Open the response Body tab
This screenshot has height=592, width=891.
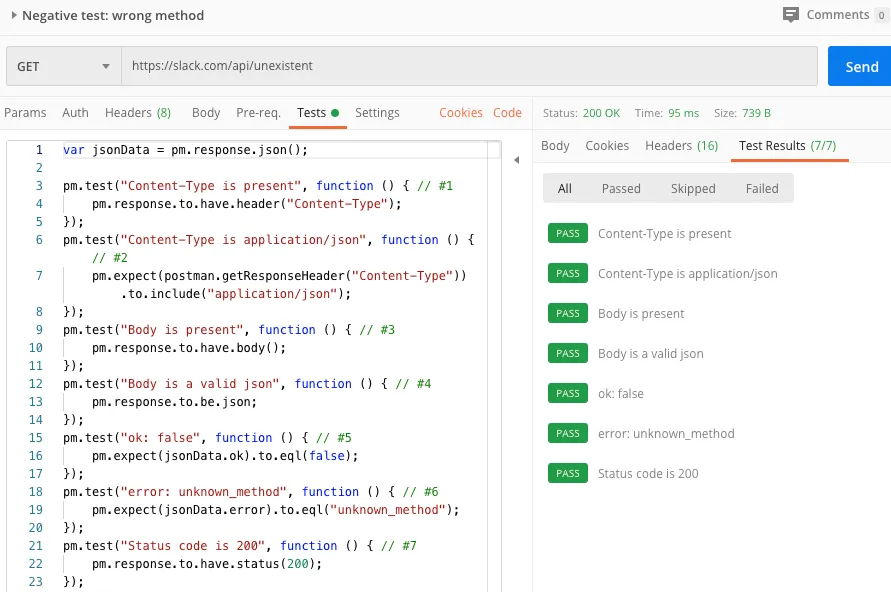tap(555, 145)
